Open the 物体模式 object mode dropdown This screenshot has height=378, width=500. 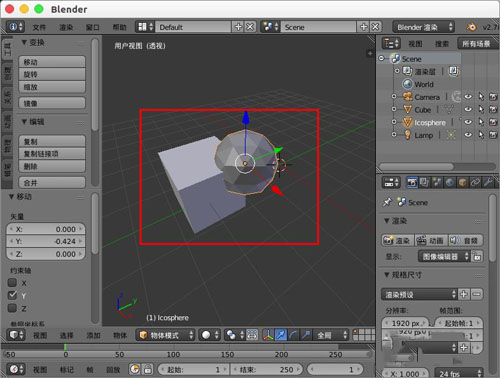tap(165, 335)
